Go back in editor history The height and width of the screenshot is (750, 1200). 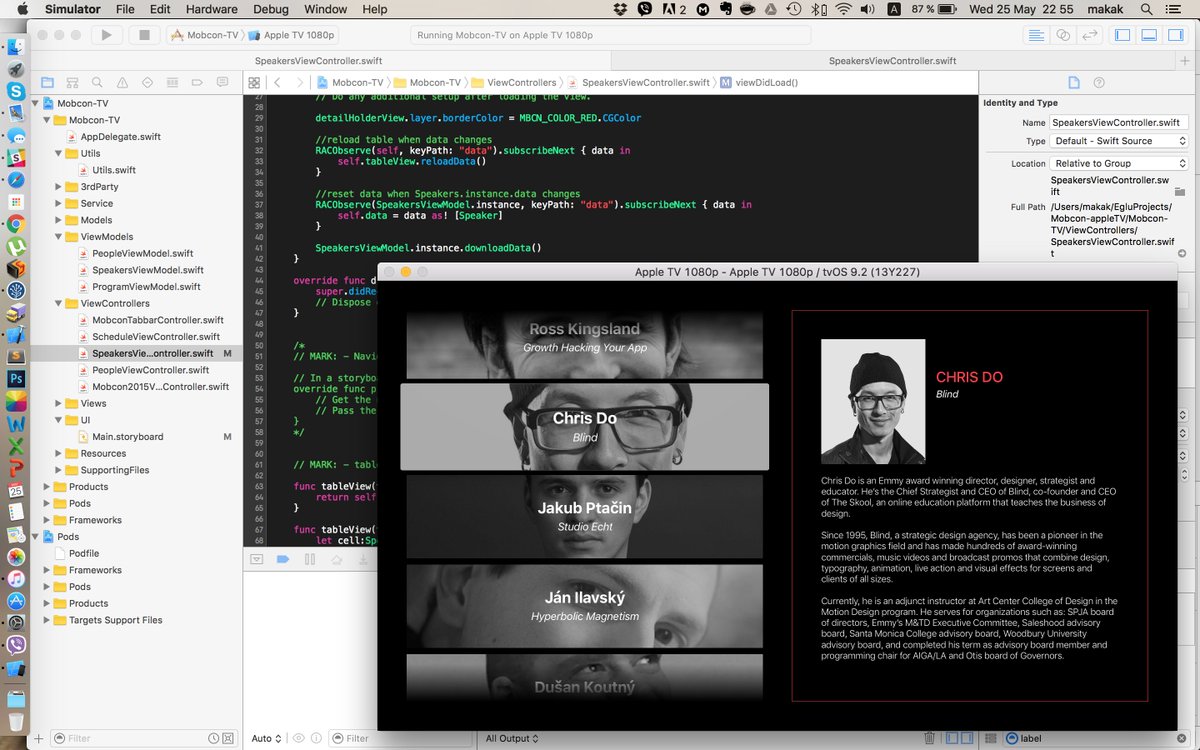[x=278, y=82]
